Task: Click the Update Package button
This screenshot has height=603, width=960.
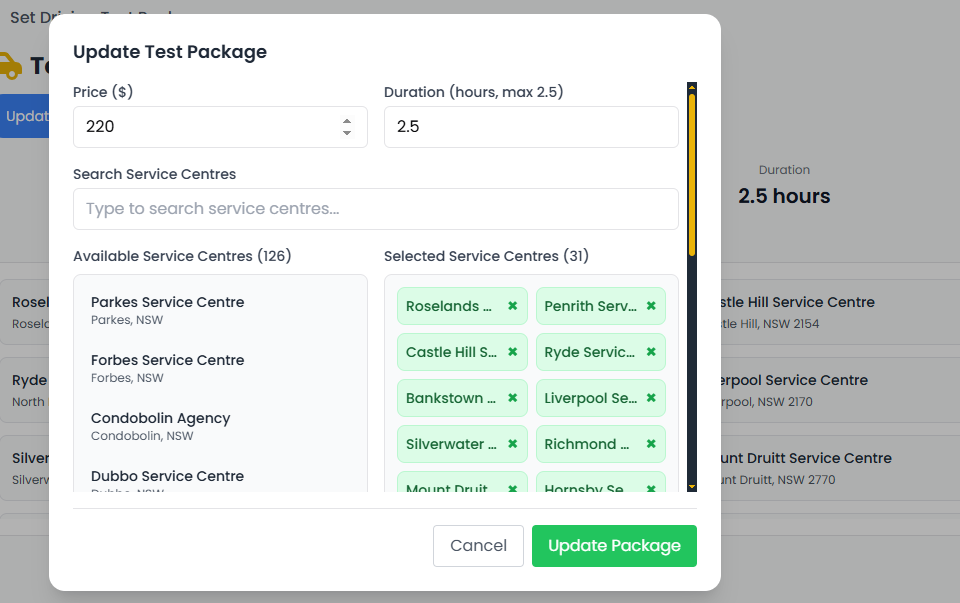Action: coord(614,546)
